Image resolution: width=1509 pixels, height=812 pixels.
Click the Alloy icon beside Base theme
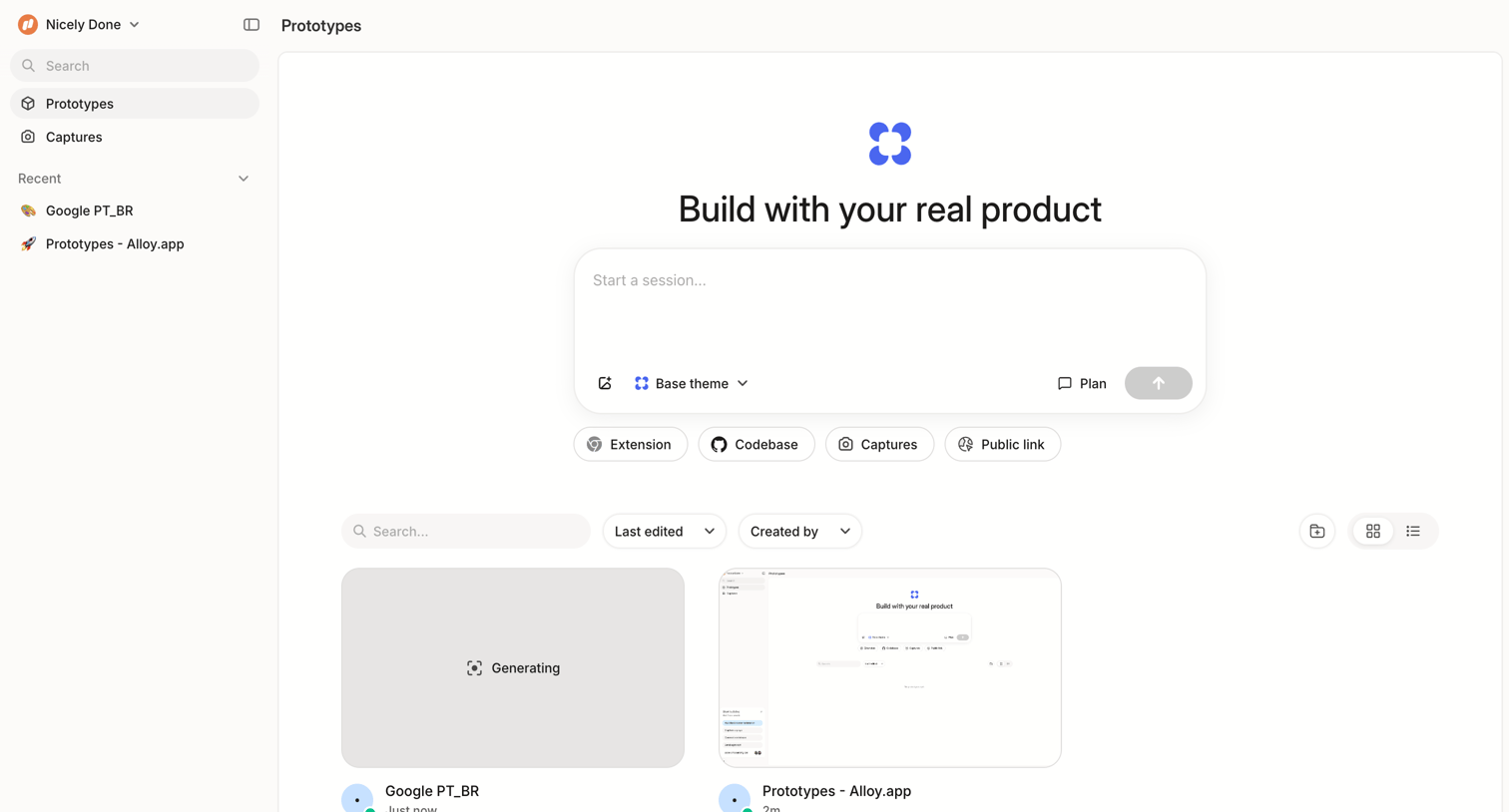click(x=642, y=383)
